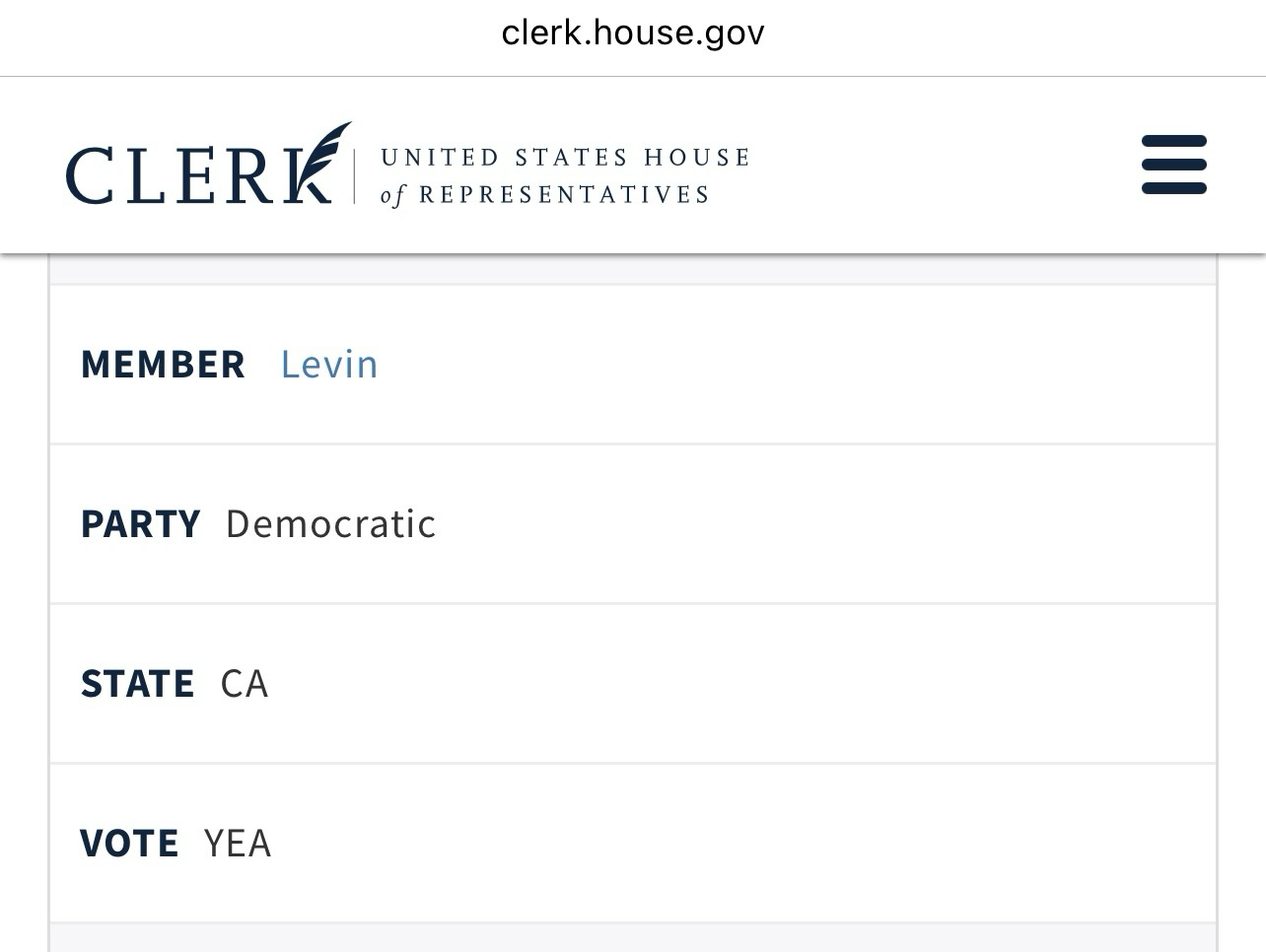Click the word STATES in the header
Screen dimensions: 1266x952
572,158
